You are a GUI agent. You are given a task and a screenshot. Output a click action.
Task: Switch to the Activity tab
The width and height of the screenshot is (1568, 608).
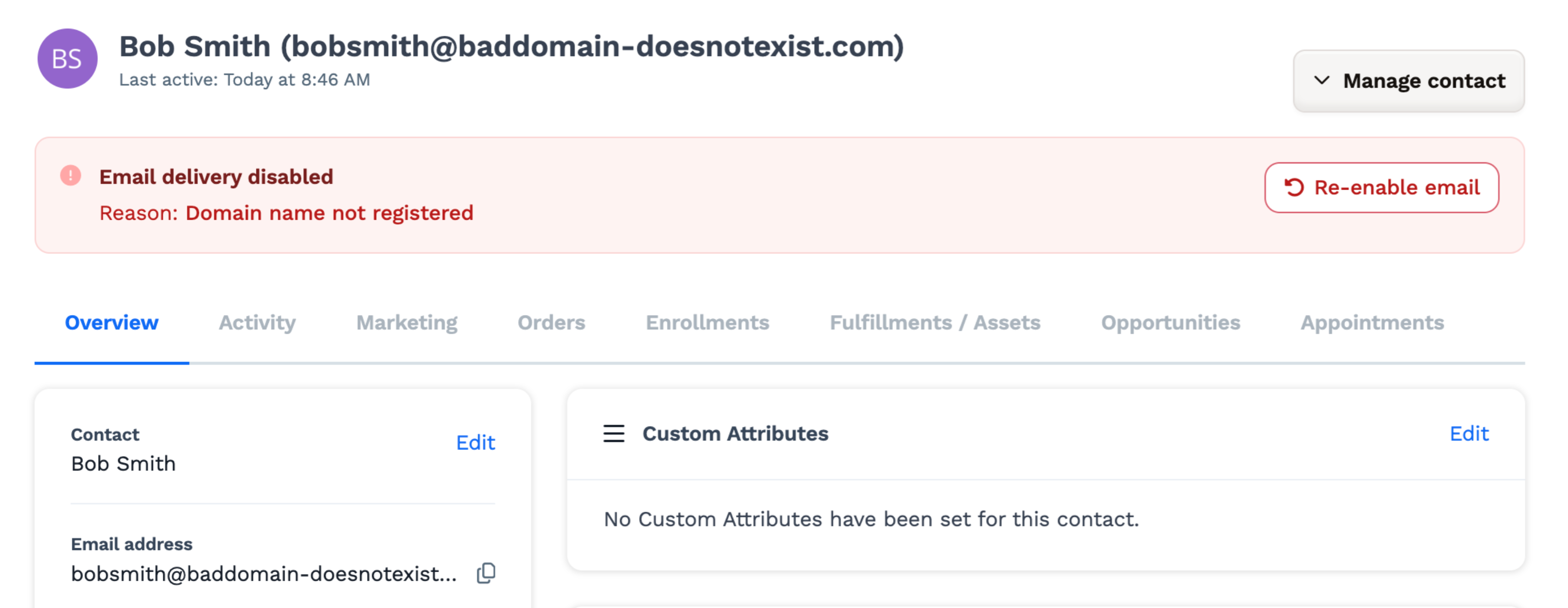(257, 322)
